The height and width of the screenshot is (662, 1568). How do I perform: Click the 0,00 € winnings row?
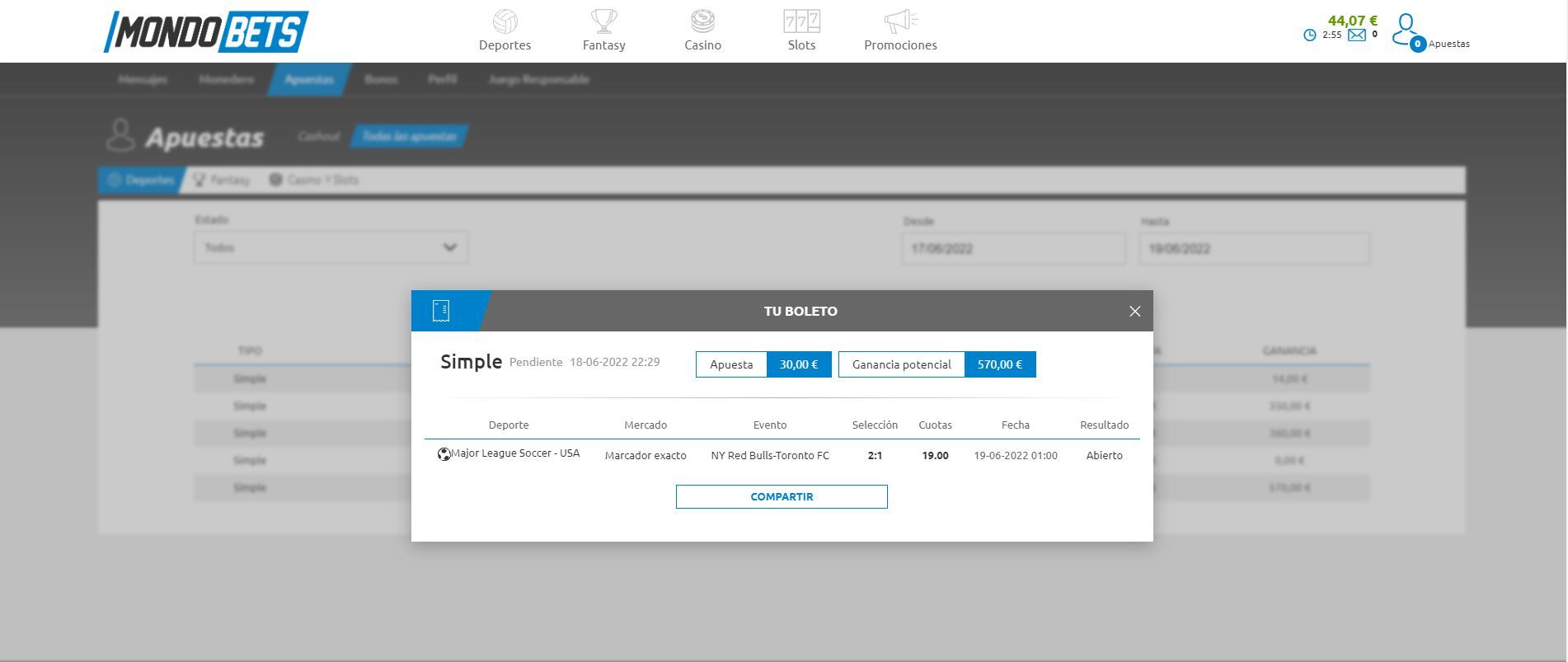coord(1290,460)
